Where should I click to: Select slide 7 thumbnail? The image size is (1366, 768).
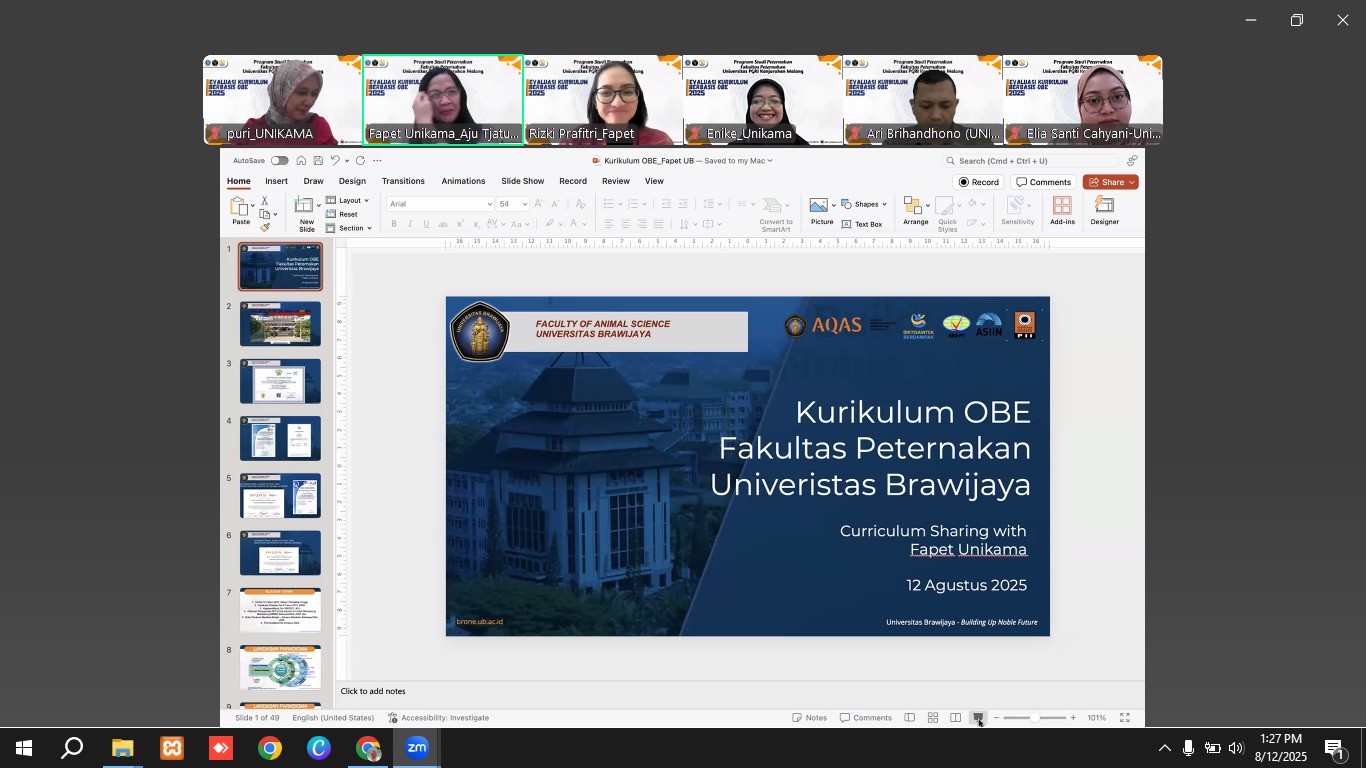click(x=280, y=610)
